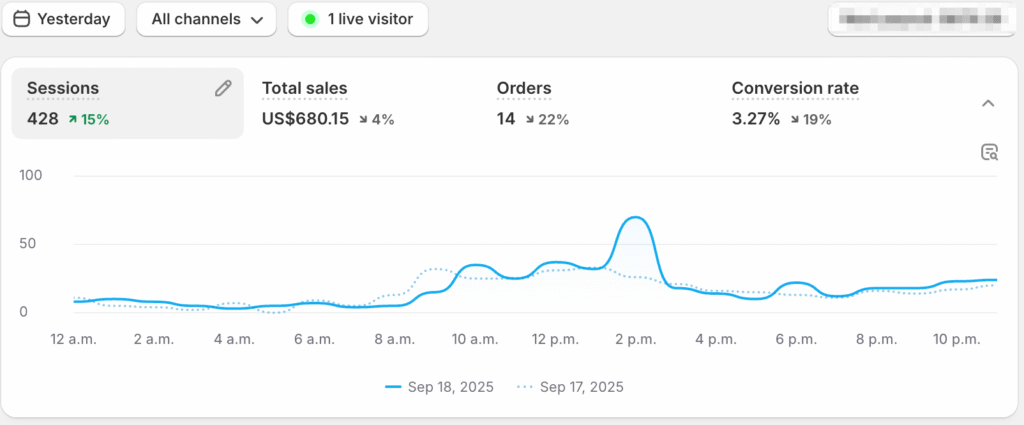This screenshot has width=1024, height=425.
Task: Switch to the Orders metric tab
Action: [524, 88]
